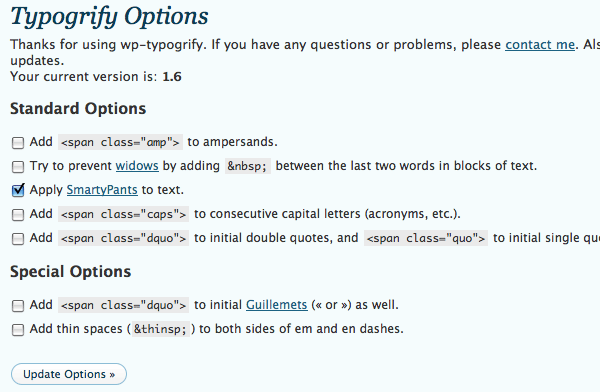Check the initial double quotes dquo option
Image resolution: width=600 pixels, height=392 pixels.
coord(18,239)
